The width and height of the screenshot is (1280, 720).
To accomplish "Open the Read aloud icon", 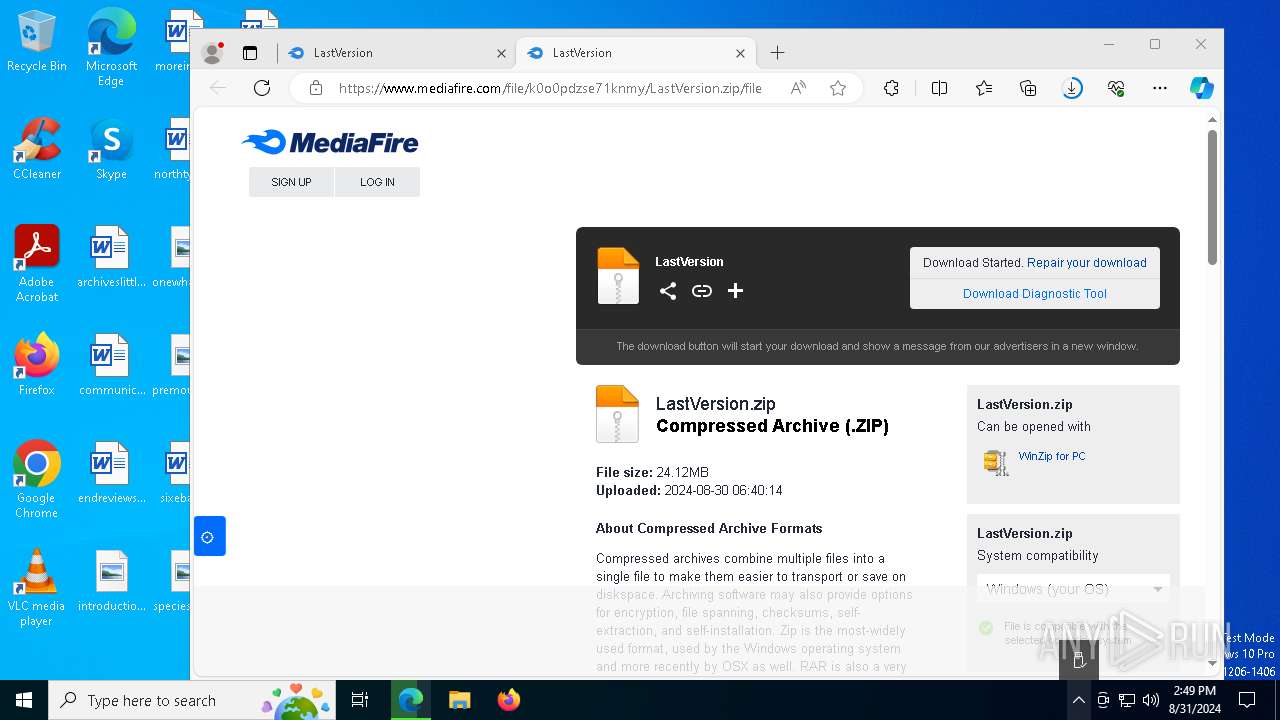I will 798,88.
